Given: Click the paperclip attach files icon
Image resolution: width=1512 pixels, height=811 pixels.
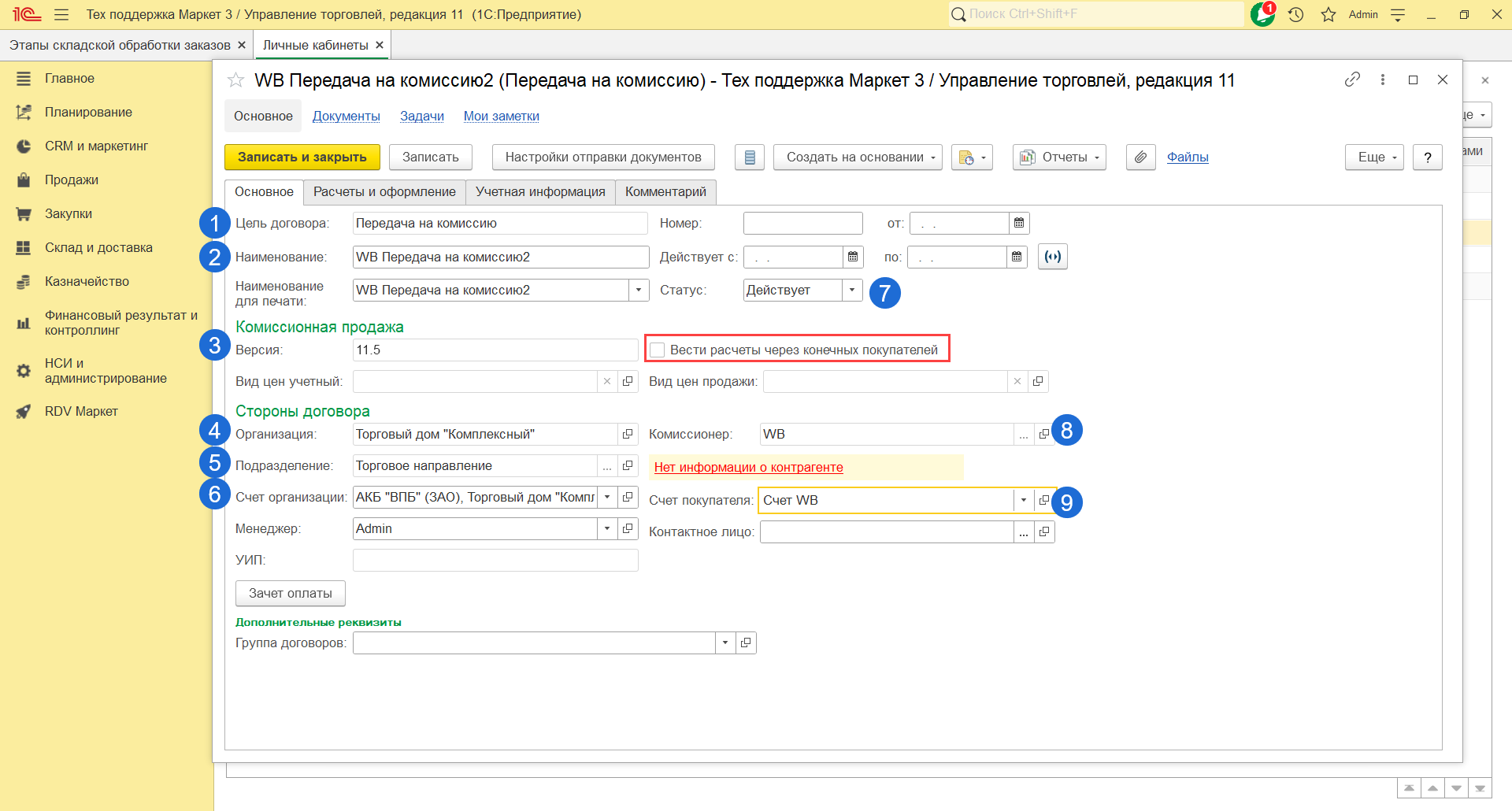Looking at the screenshot, I should click(x=1140, y=157).
